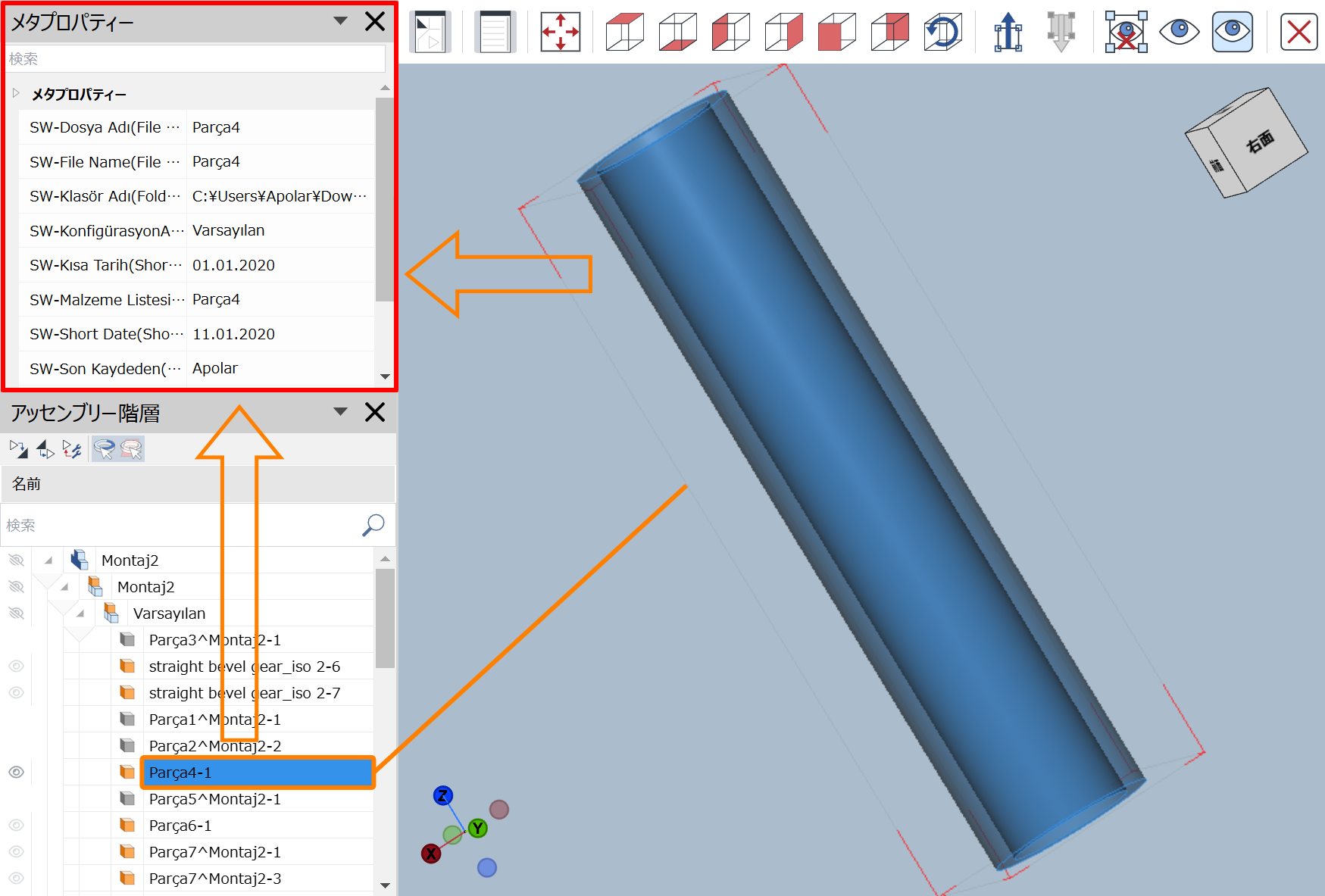Toggle visibility eye for Parça6-1
Viewport: 1325px width, 896px height.
click(x=16, y=826)
